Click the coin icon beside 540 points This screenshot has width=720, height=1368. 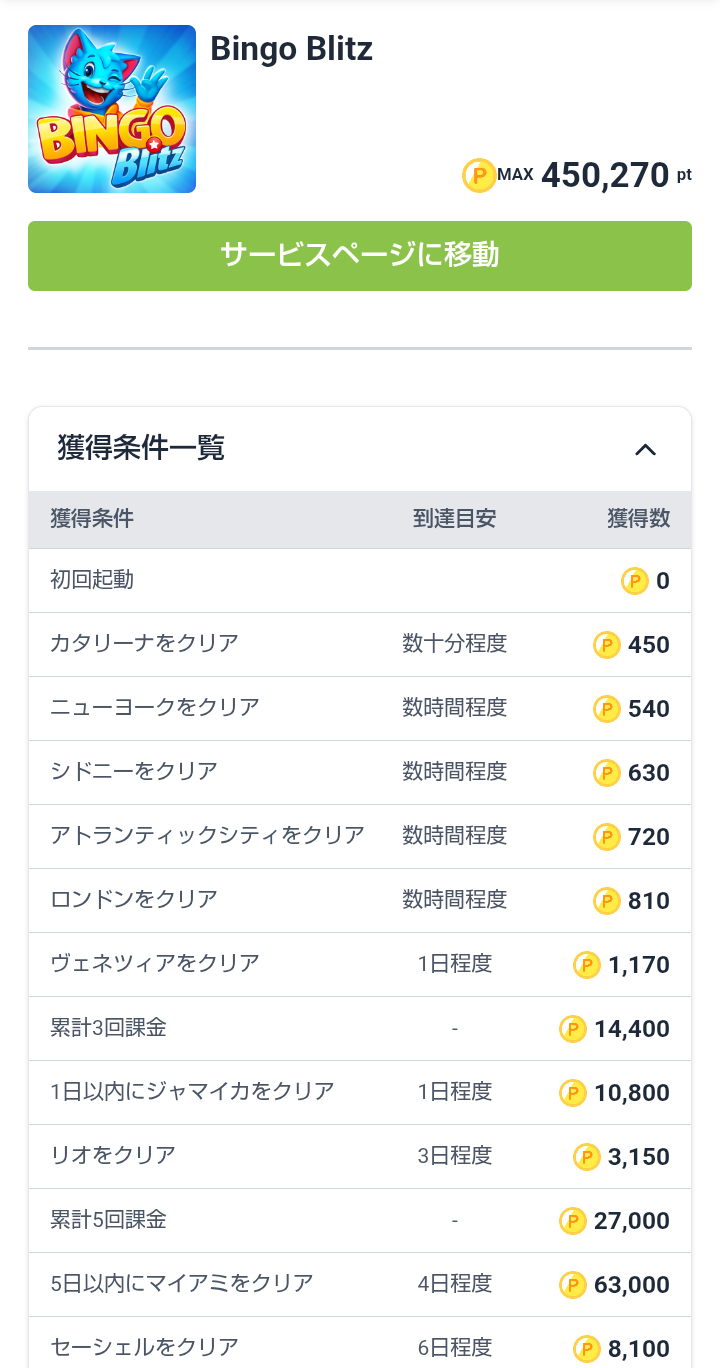pos(607,709)
